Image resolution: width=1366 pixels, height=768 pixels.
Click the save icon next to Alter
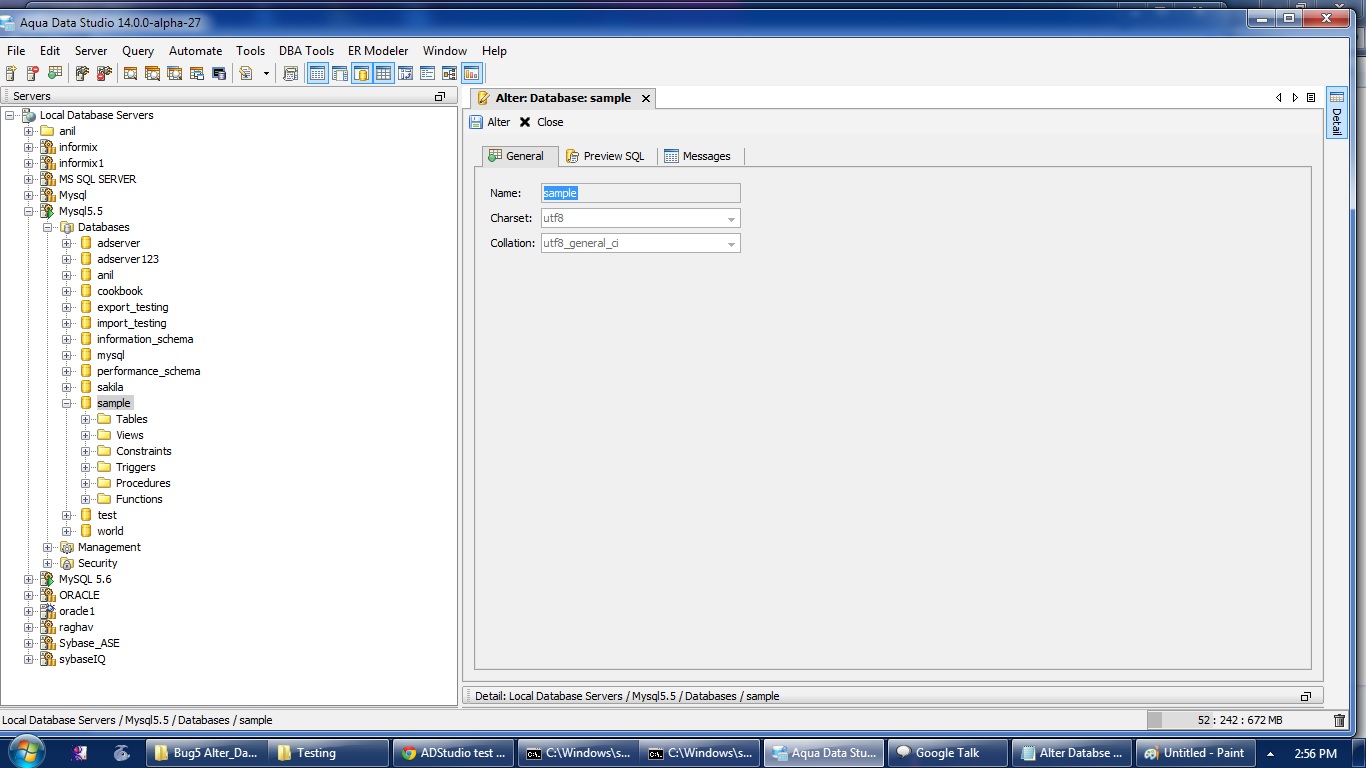[x=476, y=122]
